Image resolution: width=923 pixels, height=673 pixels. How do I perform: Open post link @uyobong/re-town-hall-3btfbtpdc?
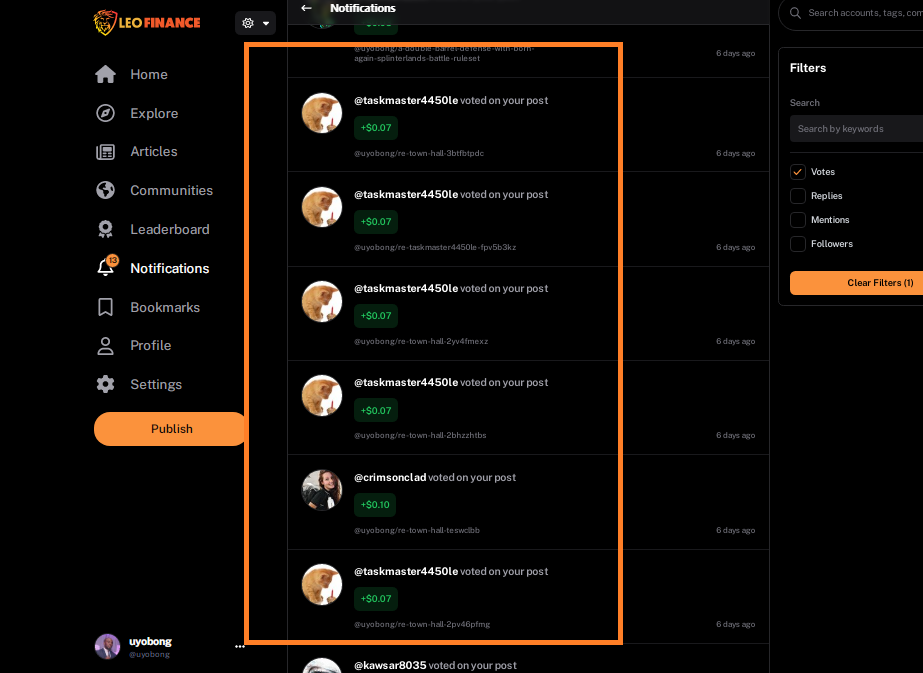419,154
